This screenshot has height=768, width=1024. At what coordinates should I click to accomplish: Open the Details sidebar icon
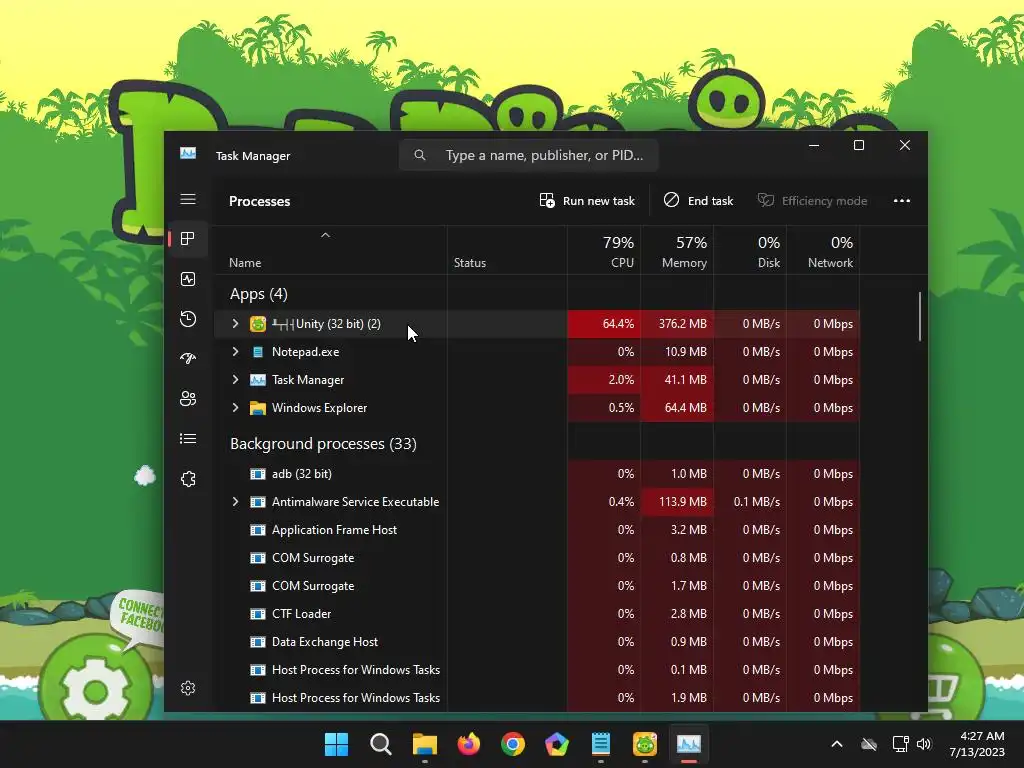(188, 439)
